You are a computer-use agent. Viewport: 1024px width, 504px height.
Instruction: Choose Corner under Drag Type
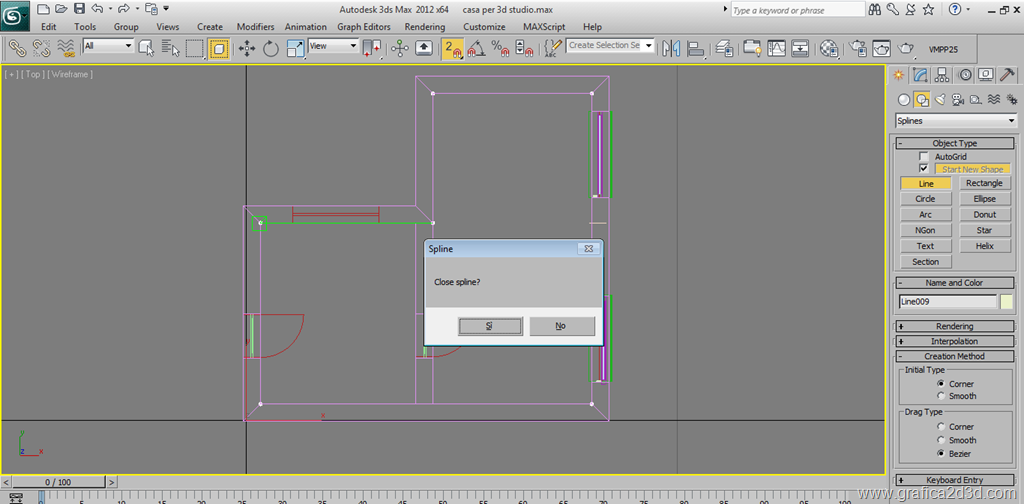click(940, 427)
